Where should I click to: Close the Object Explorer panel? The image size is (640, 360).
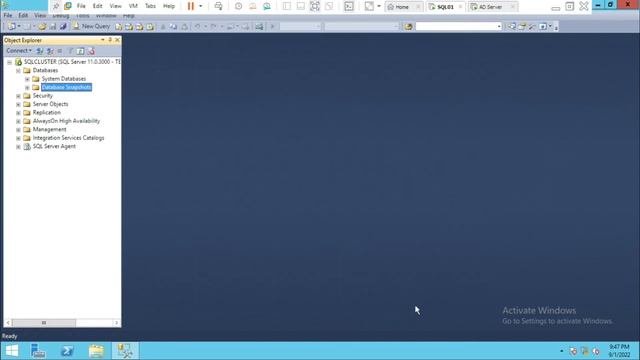[x=117, y=40]
